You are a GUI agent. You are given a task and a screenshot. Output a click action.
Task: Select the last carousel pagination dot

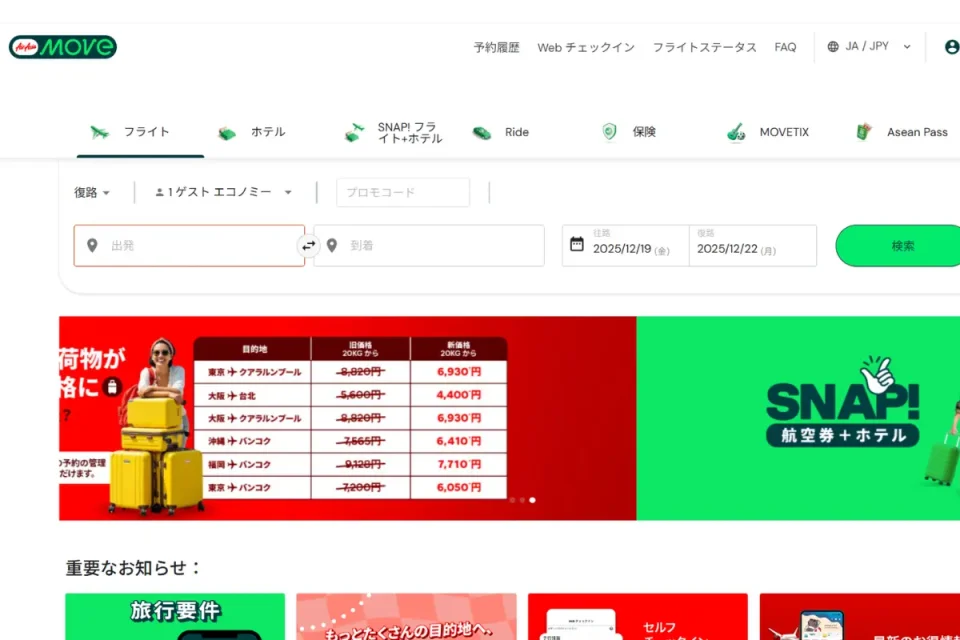tap(532, 500)
